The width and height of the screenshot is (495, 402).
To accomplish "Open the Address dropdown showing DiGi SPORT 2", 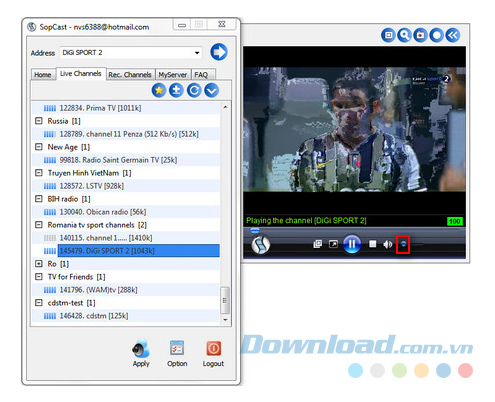I will pos(197,53).
